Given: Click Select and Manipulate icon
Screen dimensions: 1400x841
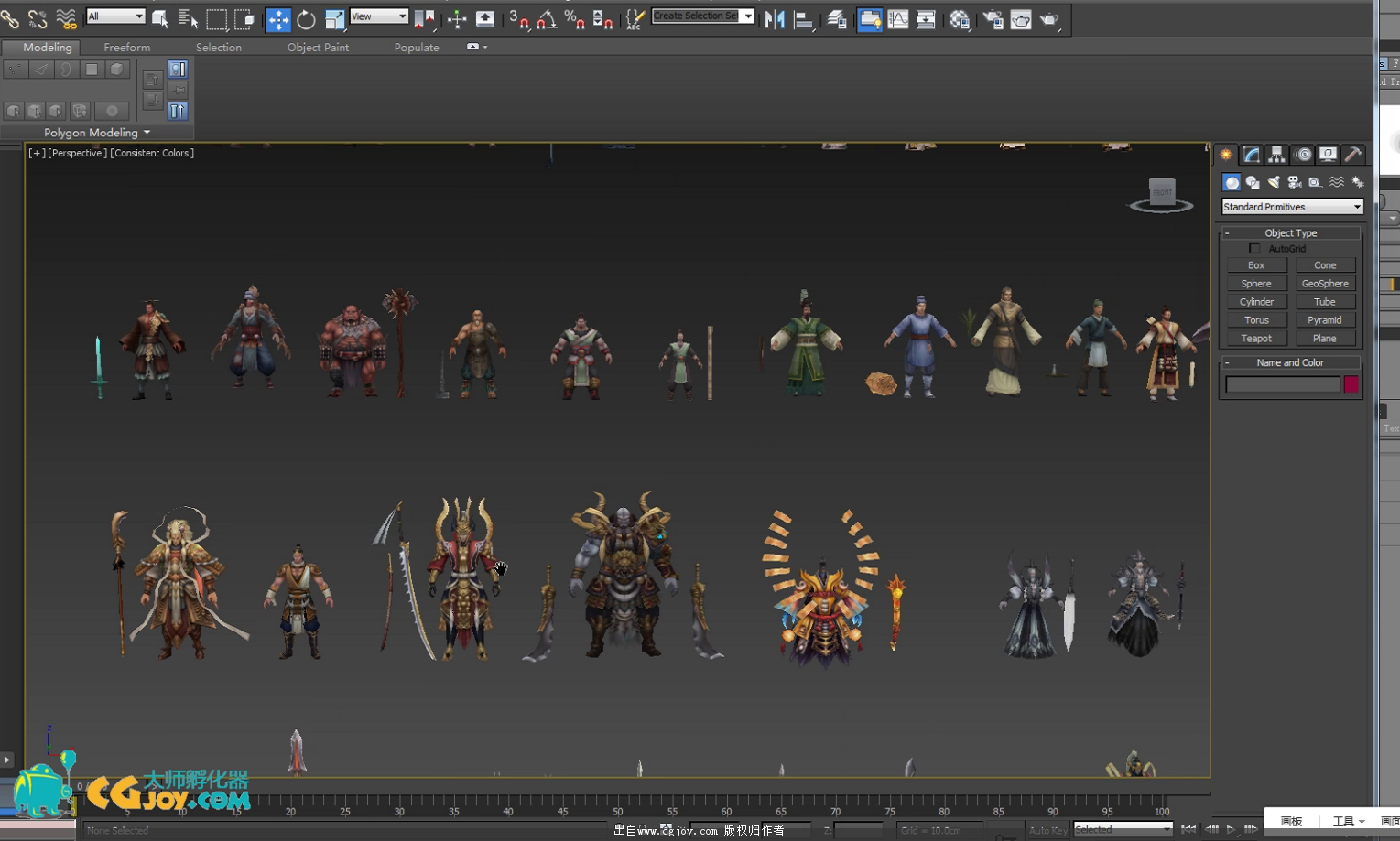Looking at the screenshot, I should [457, 19].
